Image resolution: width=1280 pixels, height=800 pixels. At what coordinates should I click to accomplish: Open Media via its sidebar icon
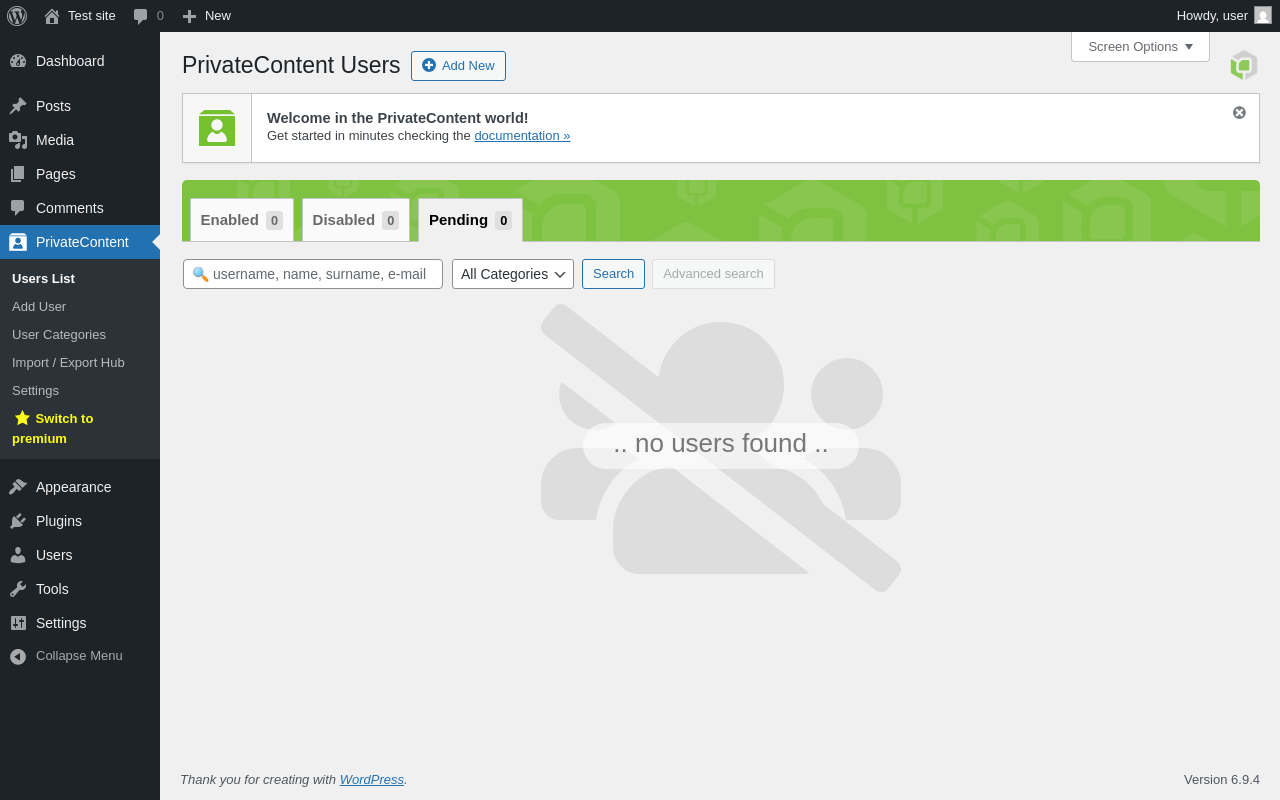point(18,140)
